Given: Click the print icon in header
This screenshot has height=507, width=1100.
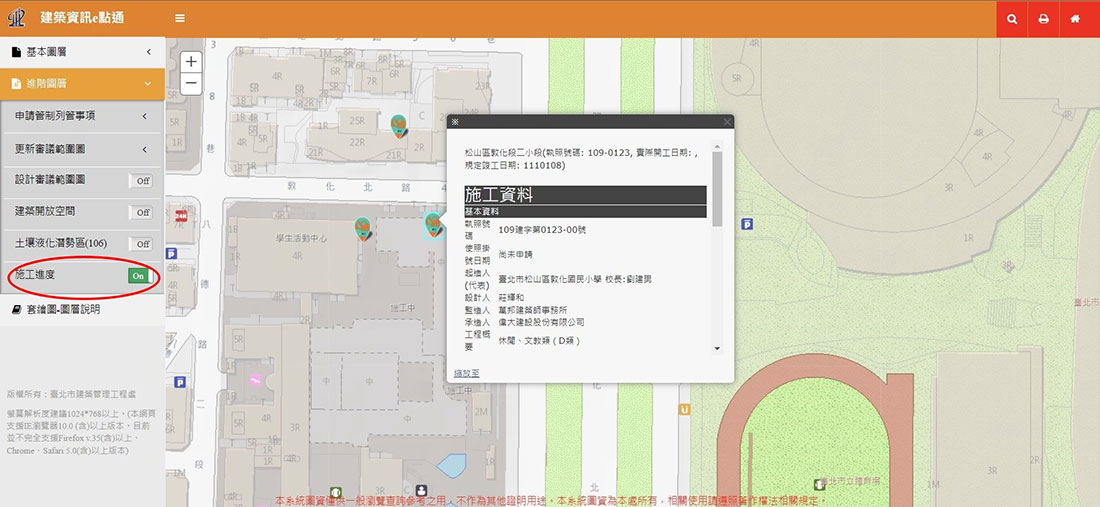Looking at the screenshot, I should [1043, 19].
